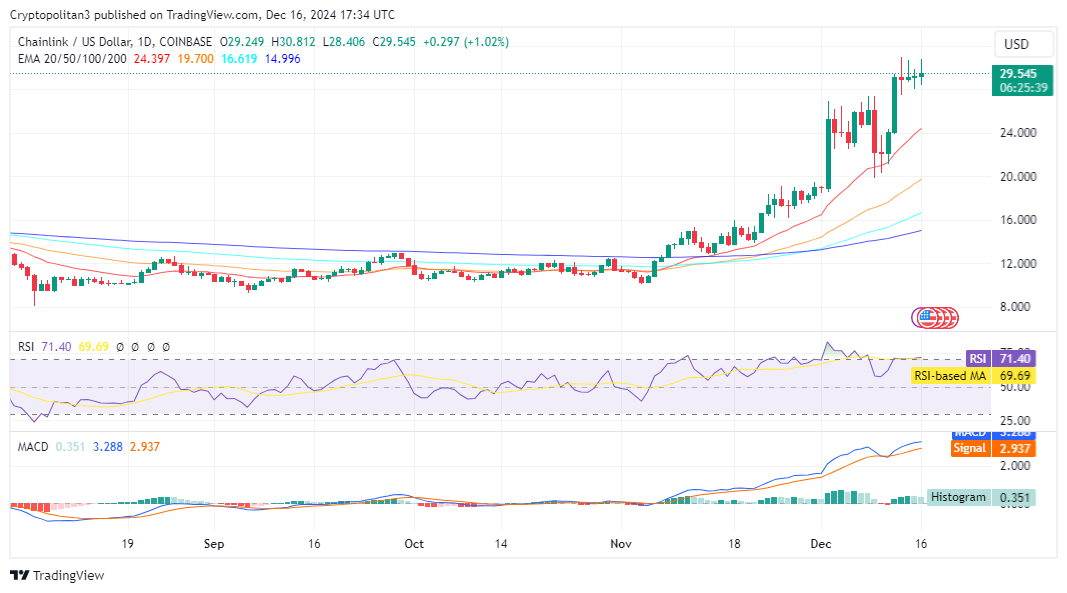This screenshot has width=1067, height=593.
Task: Click the high price value H30.812
Action: (x=293, y=42)
